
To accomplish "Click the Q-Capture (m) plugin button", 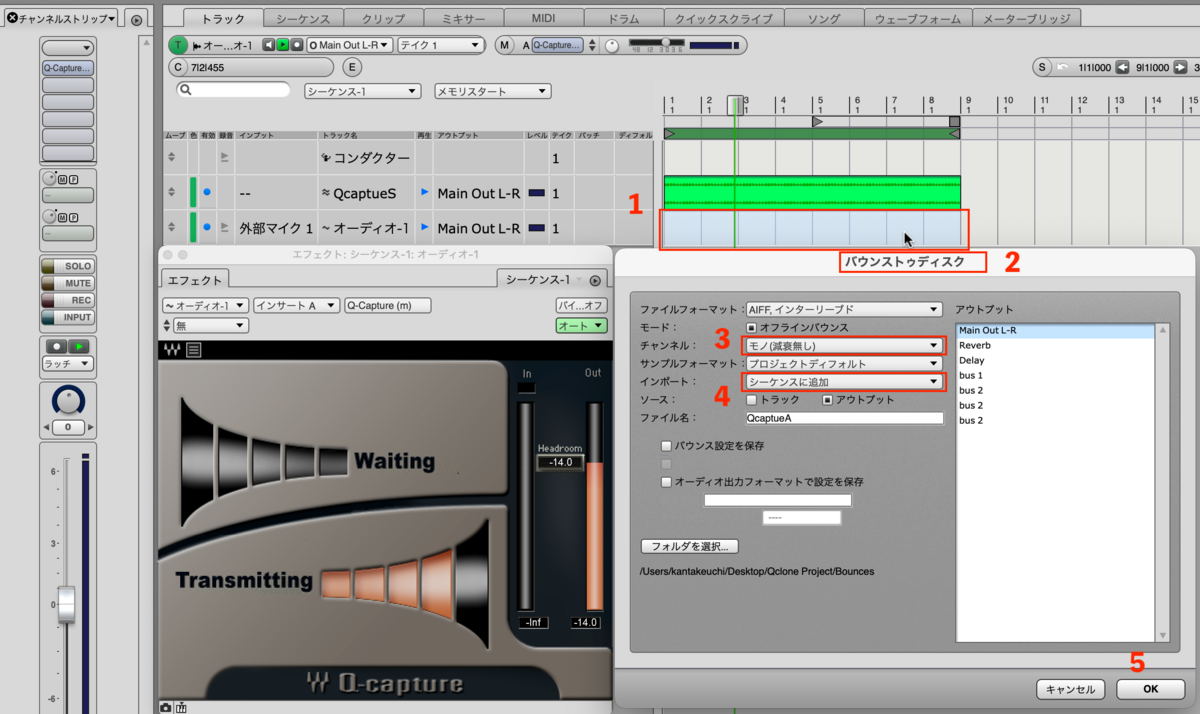I will tap(387, 306).
